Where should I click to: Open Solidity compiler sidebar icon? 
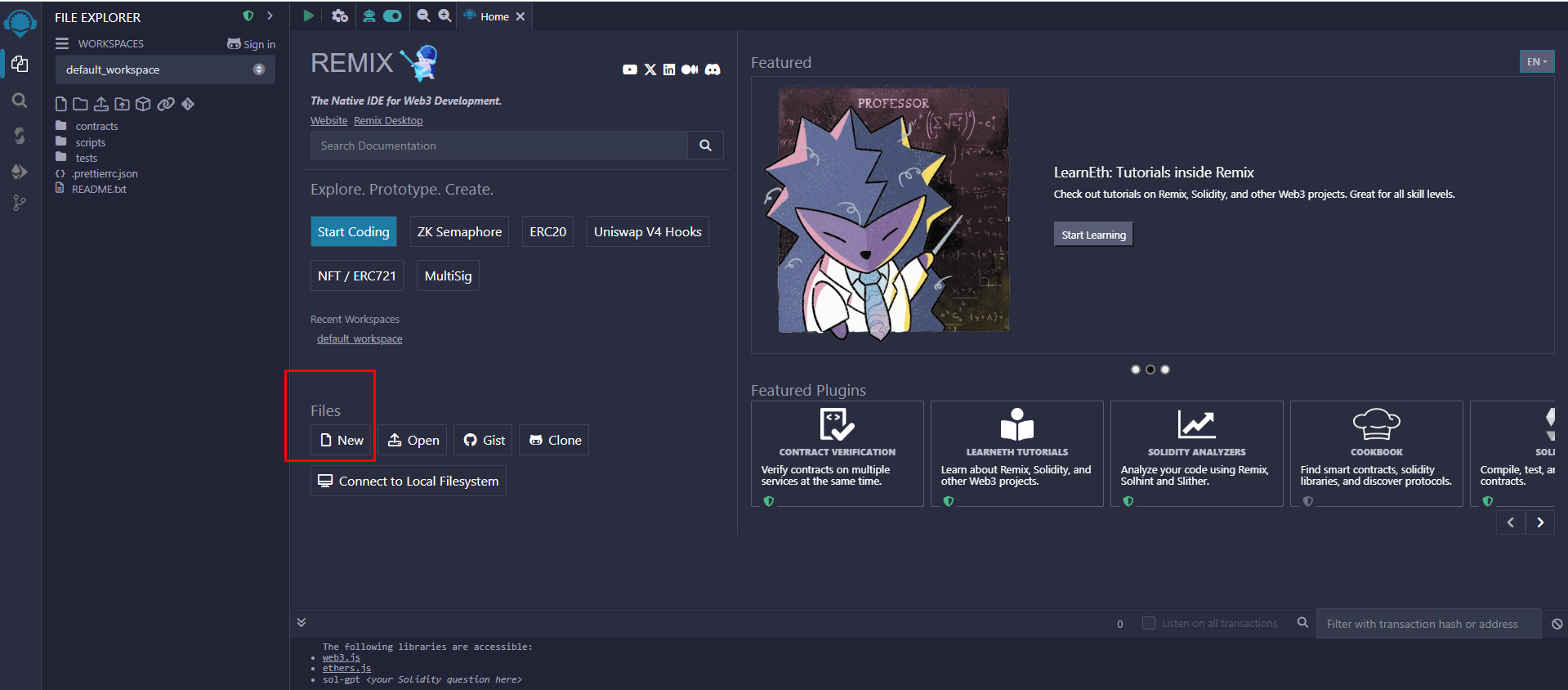pos(20,136)
